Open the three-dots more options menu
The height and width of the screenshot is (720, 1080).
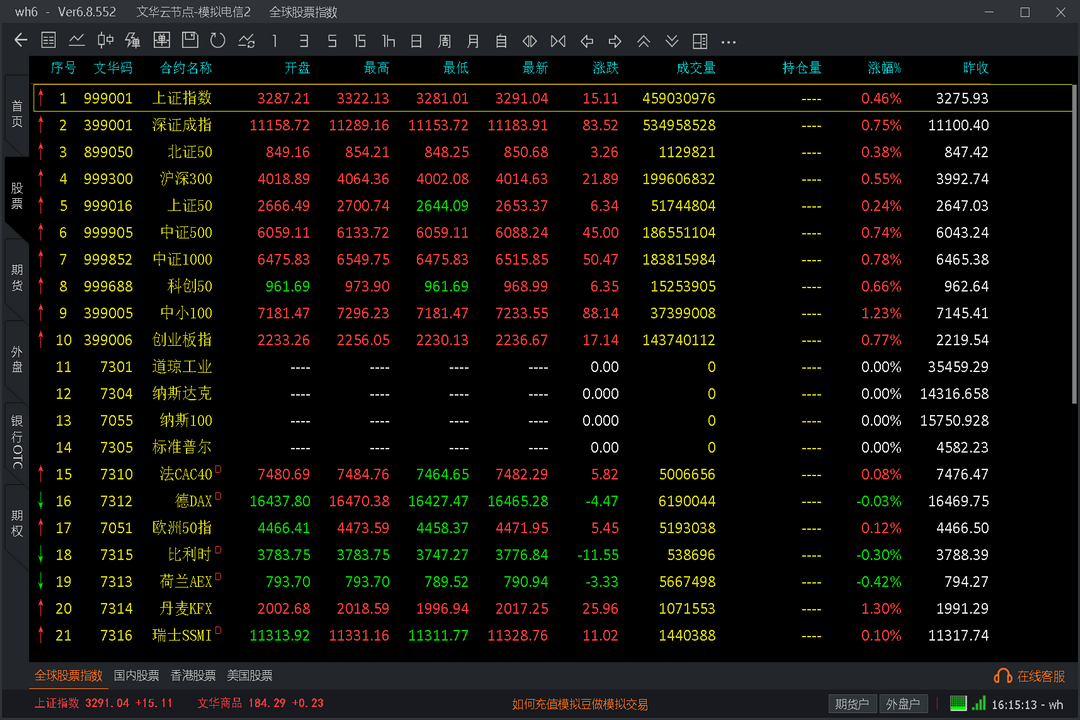click(x=728, y=41)
